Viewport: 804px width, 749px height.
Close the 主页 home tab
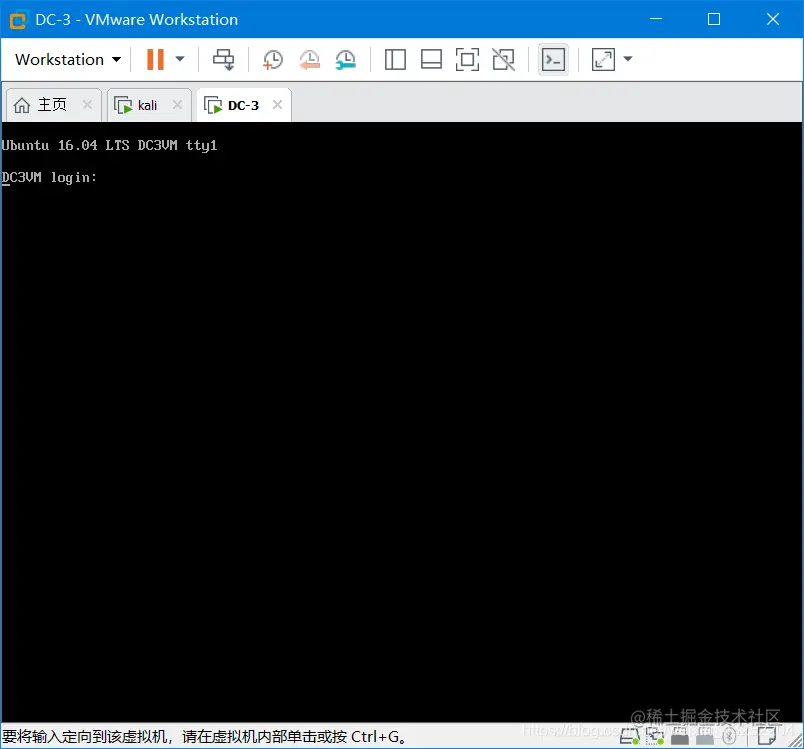tap(87, 105)
